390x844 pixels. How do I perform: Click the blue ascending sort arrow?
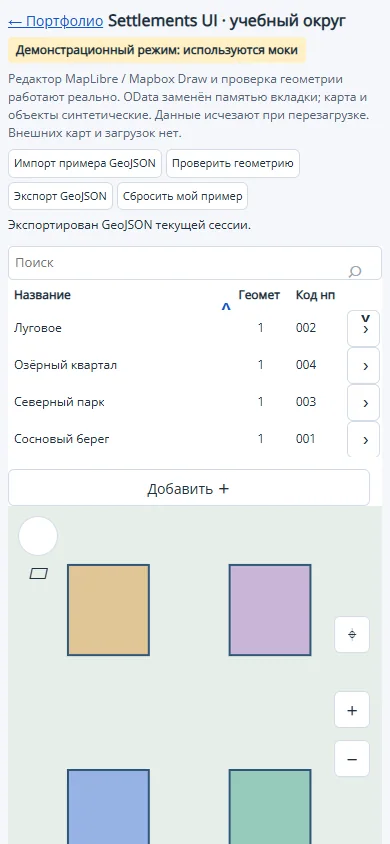(x=226, y=307)
